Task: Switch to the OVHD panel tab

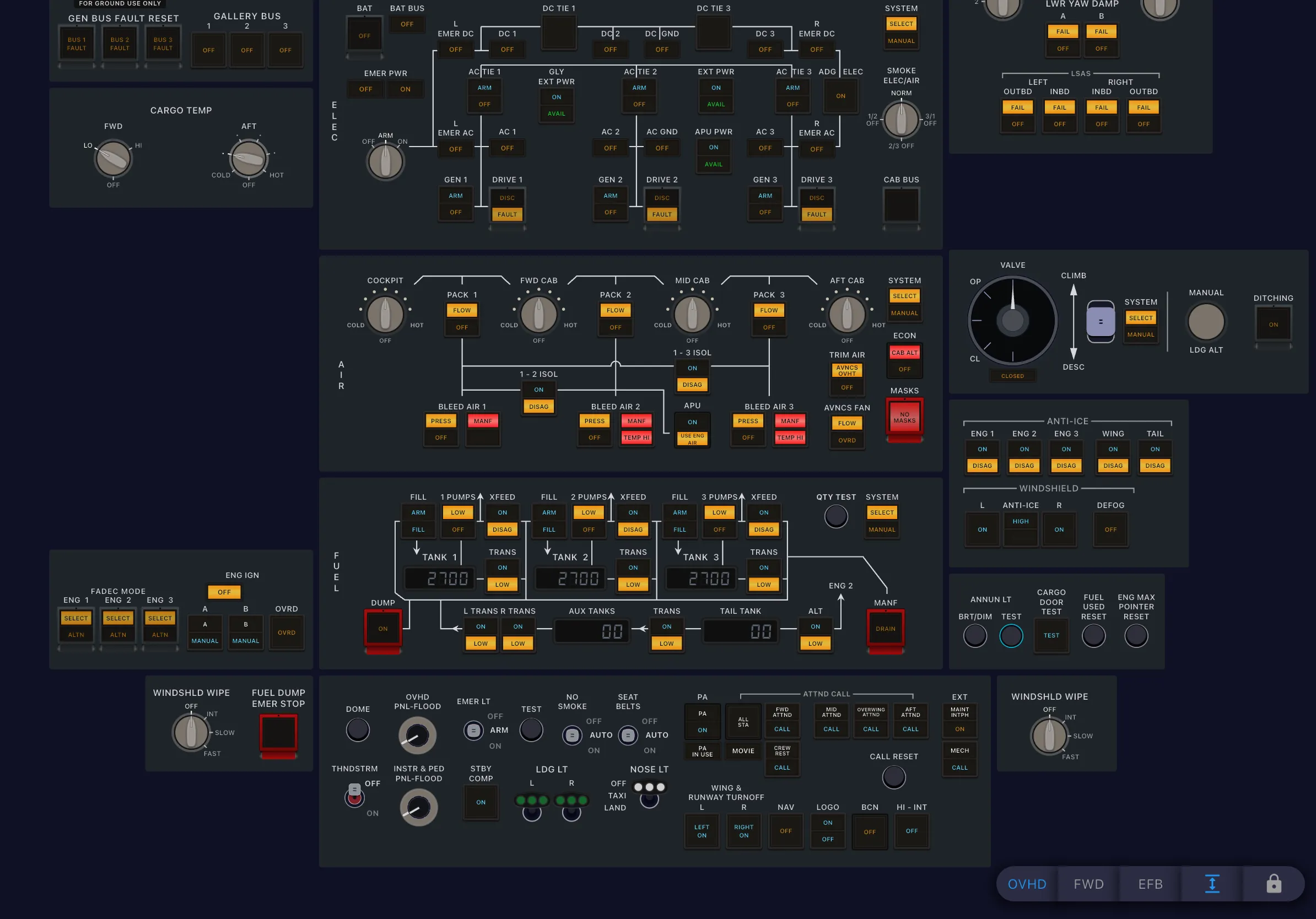Action: click(x=1027, y=884)
